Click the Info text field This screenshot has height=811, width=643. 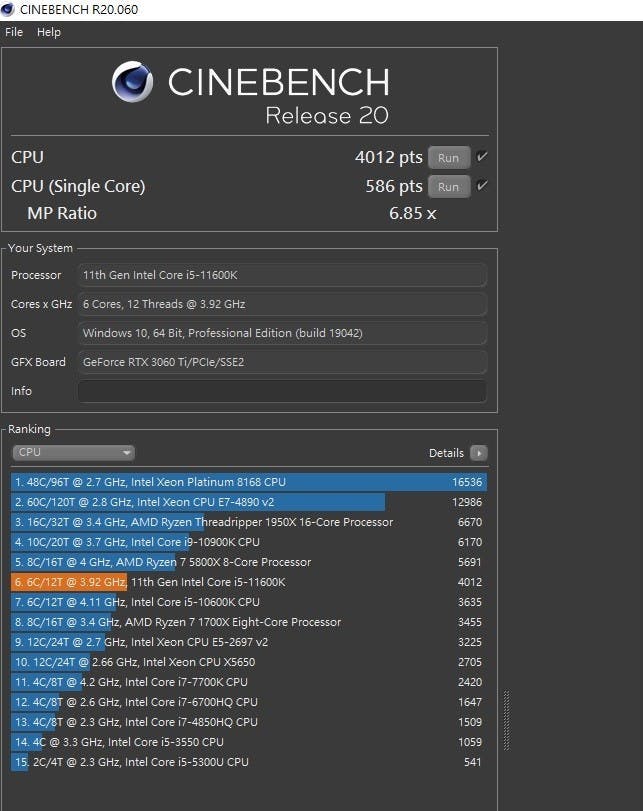click(282, 391)
